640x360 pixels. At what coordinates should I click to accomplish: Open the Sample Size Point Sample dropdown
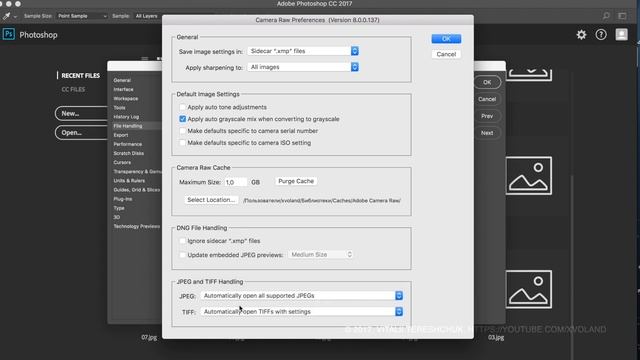[x=82, y=16]
